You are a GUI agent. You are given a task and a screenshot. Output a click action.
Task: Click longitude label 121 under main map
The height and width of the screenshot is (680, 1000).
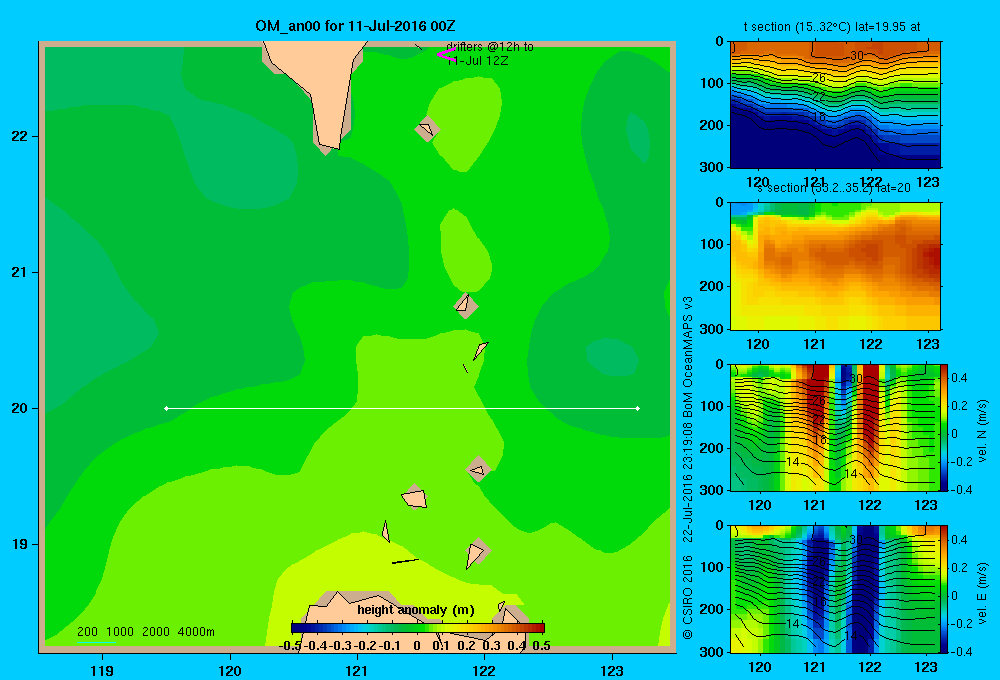point(357,670)
